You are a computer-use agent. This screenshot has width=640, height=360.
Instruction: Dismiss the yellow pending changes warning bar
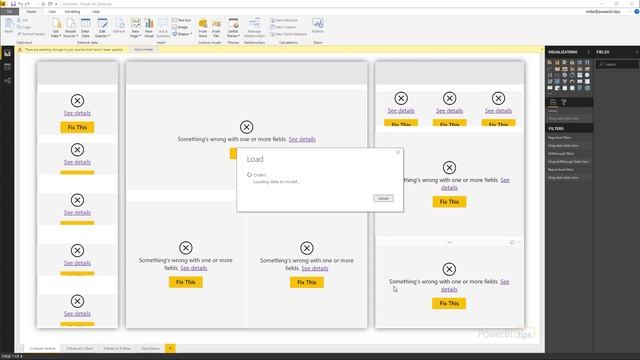[x=542, y=50]
